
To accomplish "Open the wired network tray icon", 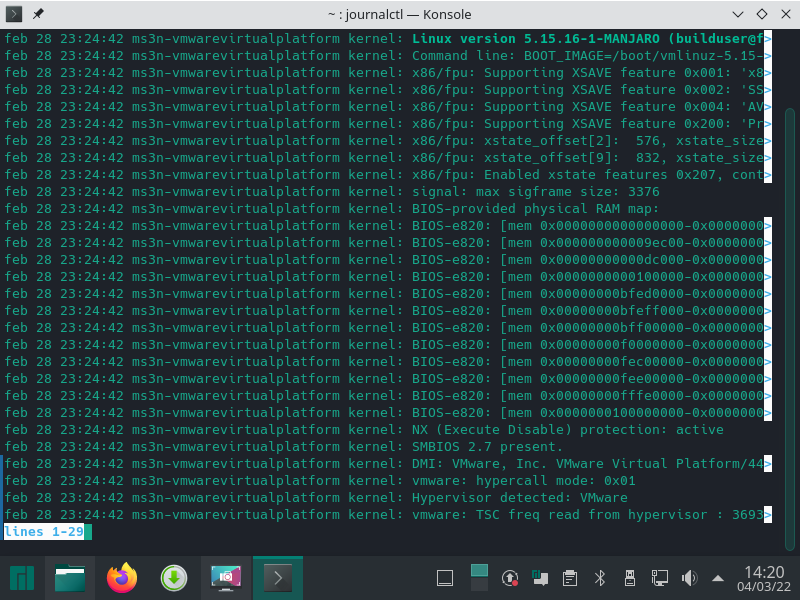I will pyautogui.click(x=659, y=578).
